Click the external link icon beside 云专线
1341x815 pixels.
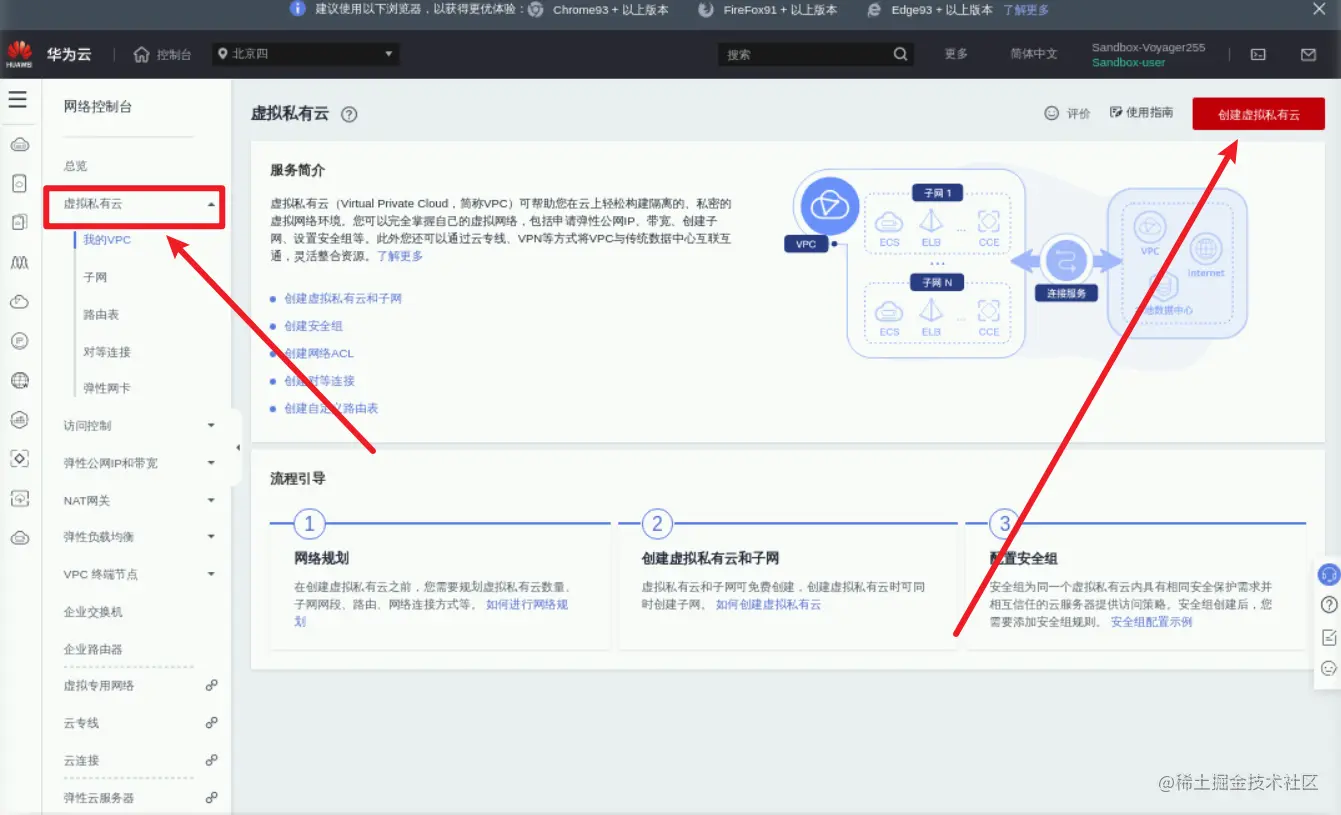click(211, 722)
